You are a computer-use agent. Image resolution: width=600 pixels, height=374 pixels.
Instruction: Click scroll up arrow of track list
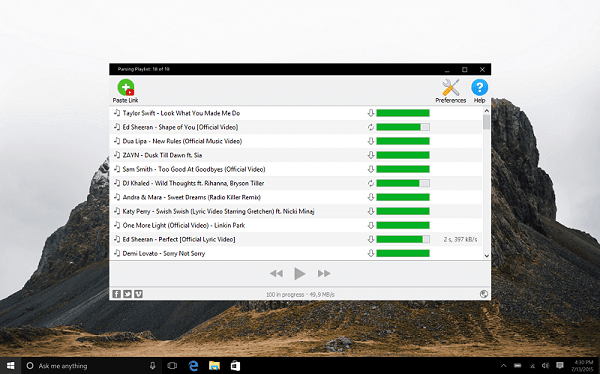pyautogui.click(x=487, y=111)
